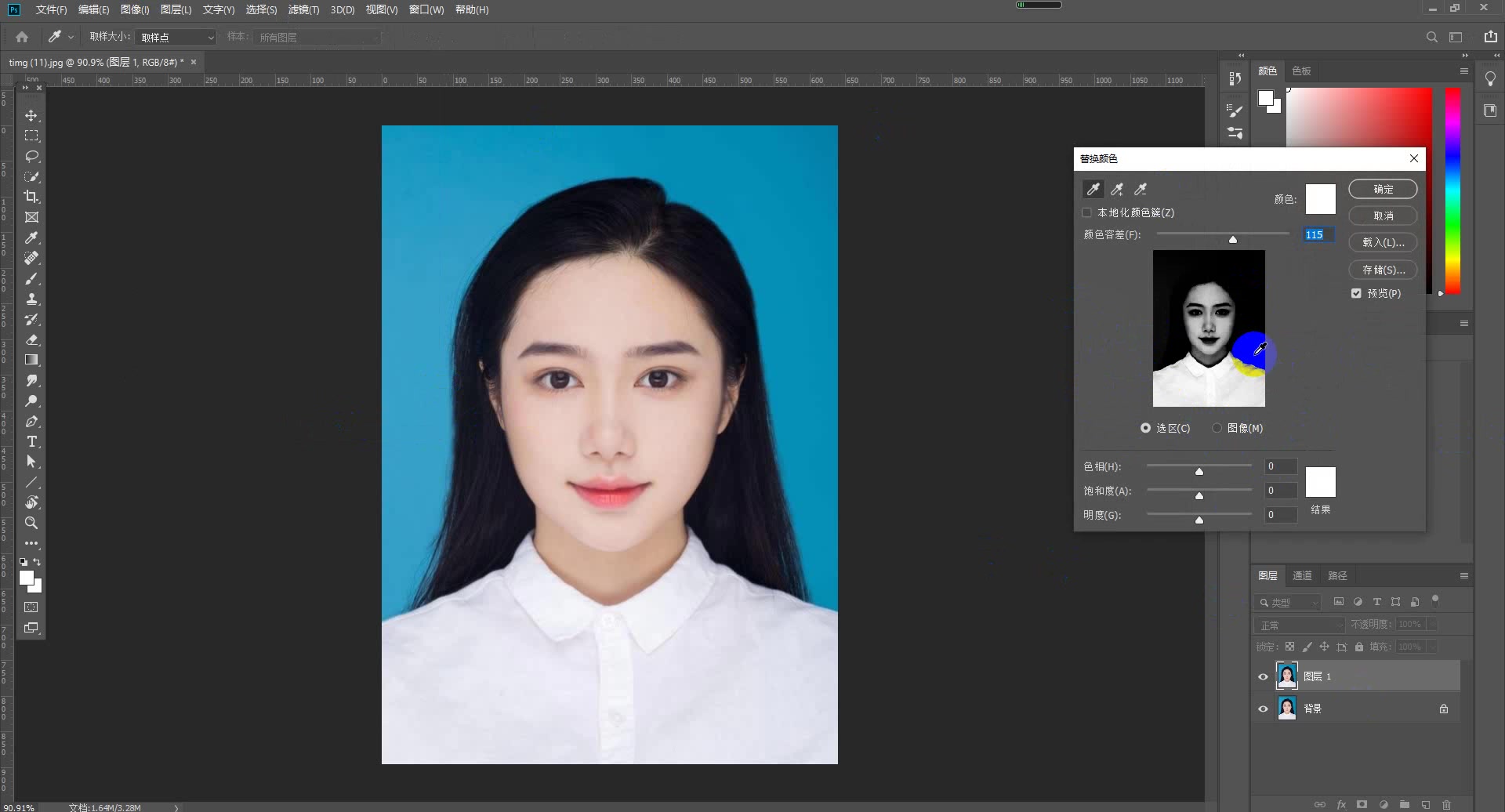Open the layer filter type dropdown

click(1288, 602)
